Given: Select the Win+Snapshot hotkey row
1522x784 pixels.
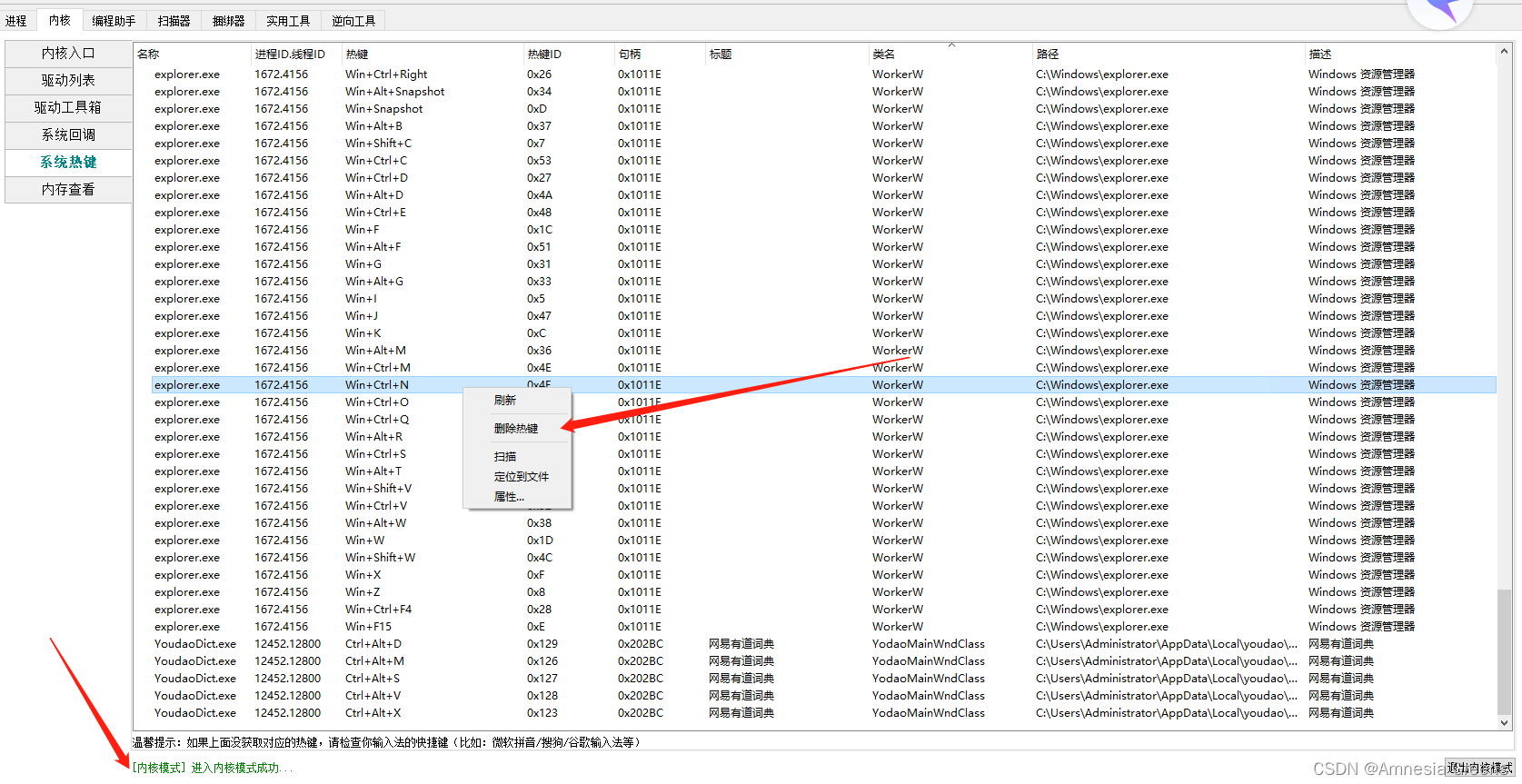Looking at the screenshot, I should (x=823, y=109).
